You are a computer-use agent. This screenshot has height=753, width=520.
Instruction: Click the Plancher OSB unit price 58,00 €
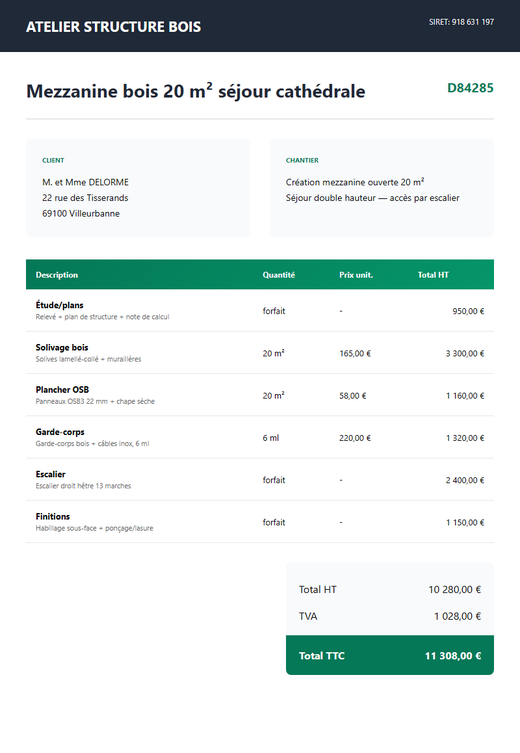(353, 396)
